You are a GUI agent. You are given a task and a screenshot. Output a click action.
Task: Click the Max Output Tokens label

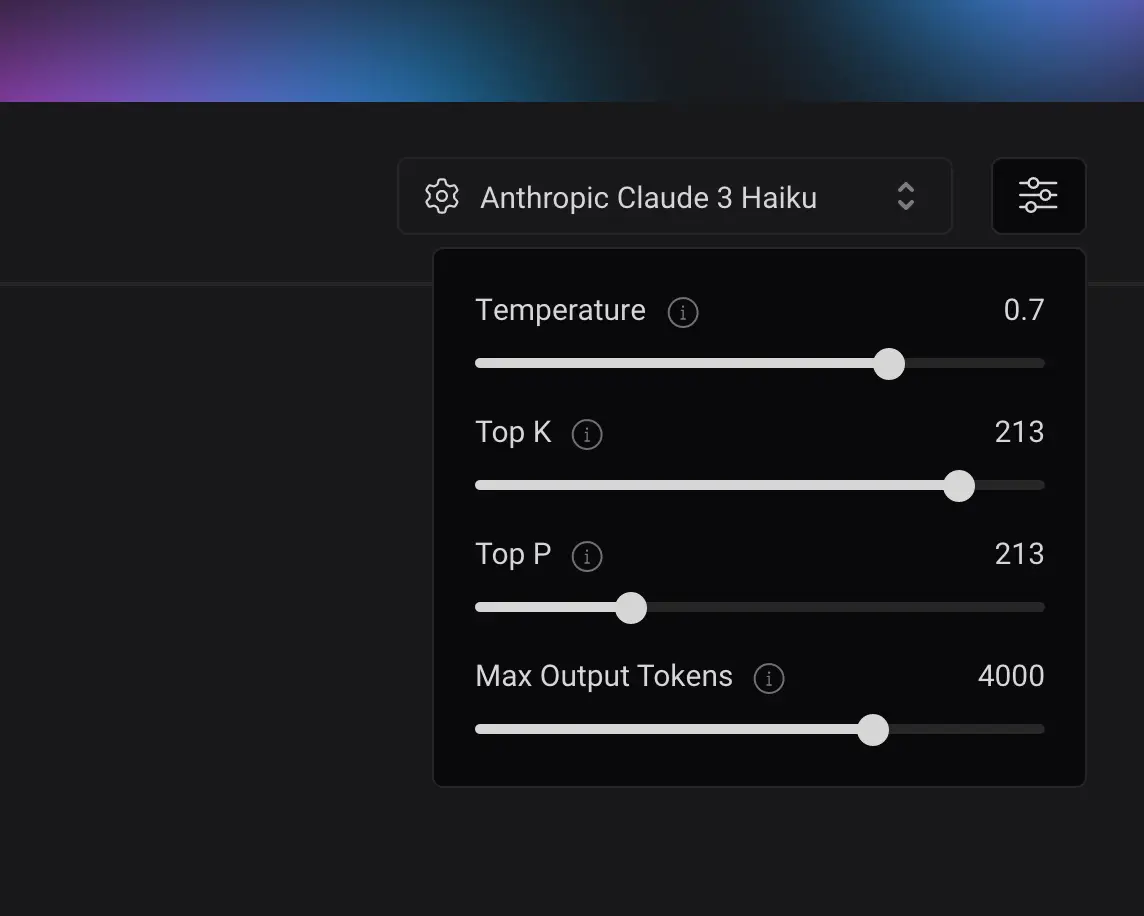[603, 676]
